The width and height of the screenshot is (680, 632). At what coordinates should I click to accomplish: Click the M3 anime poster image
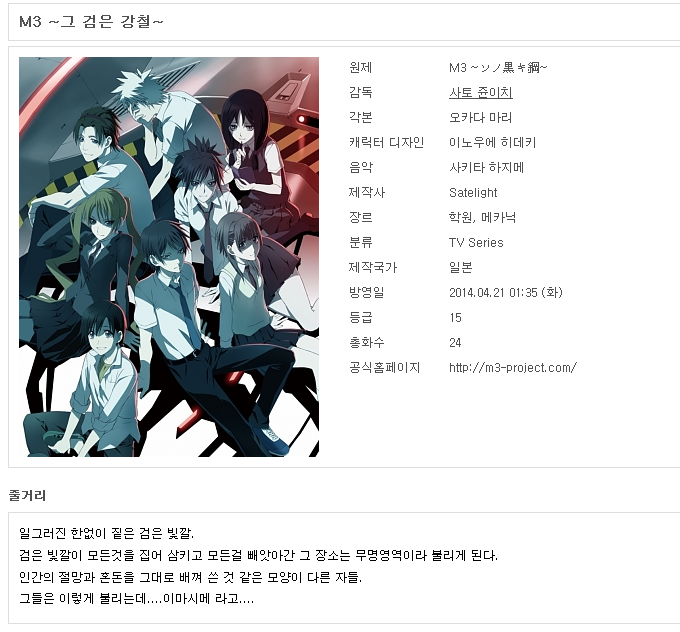[169, 256]
